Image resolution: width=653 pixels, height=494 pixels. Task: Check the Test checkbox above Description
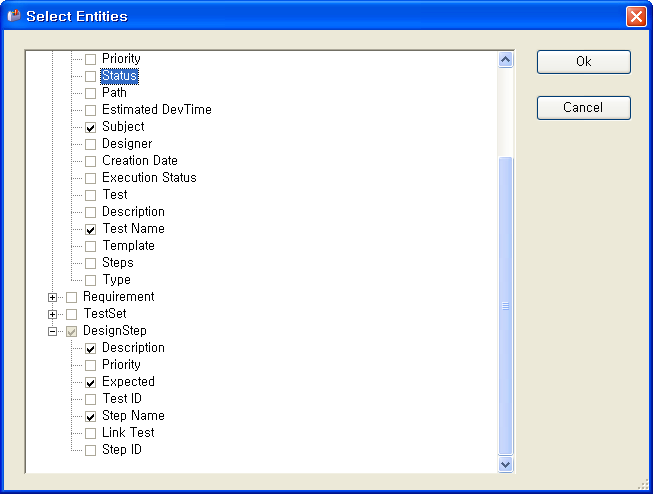(90, 195)
